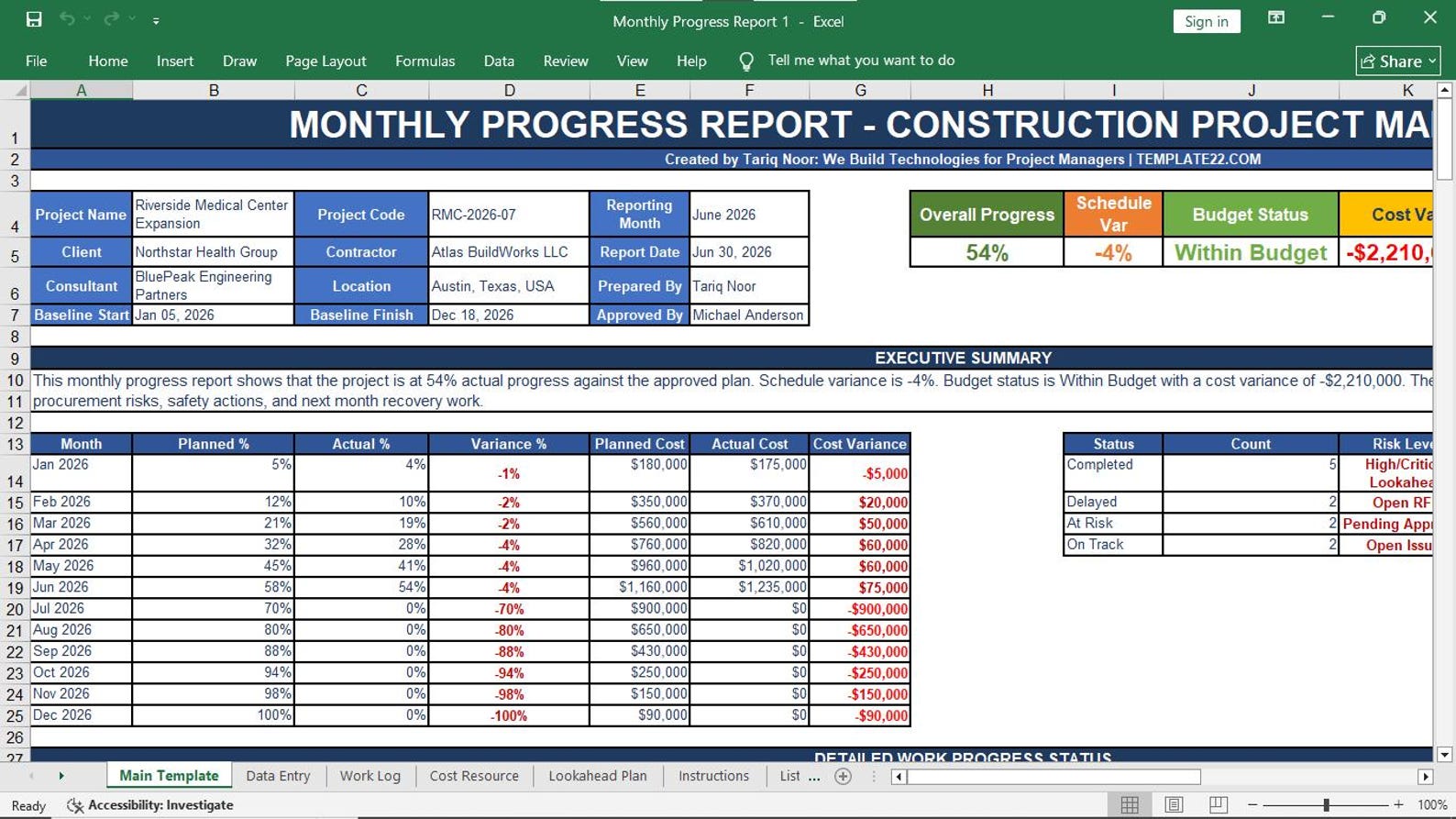Open the Formulas ribbon tab
The image size is (1456, 819).
tap(425, 61)
